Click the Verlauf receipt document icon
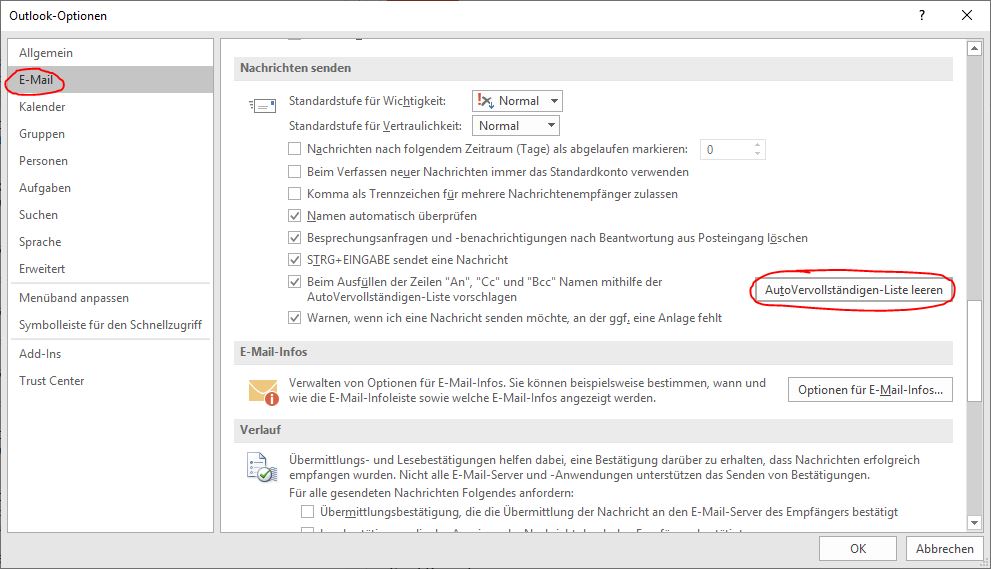 click(x=262, y=468)
